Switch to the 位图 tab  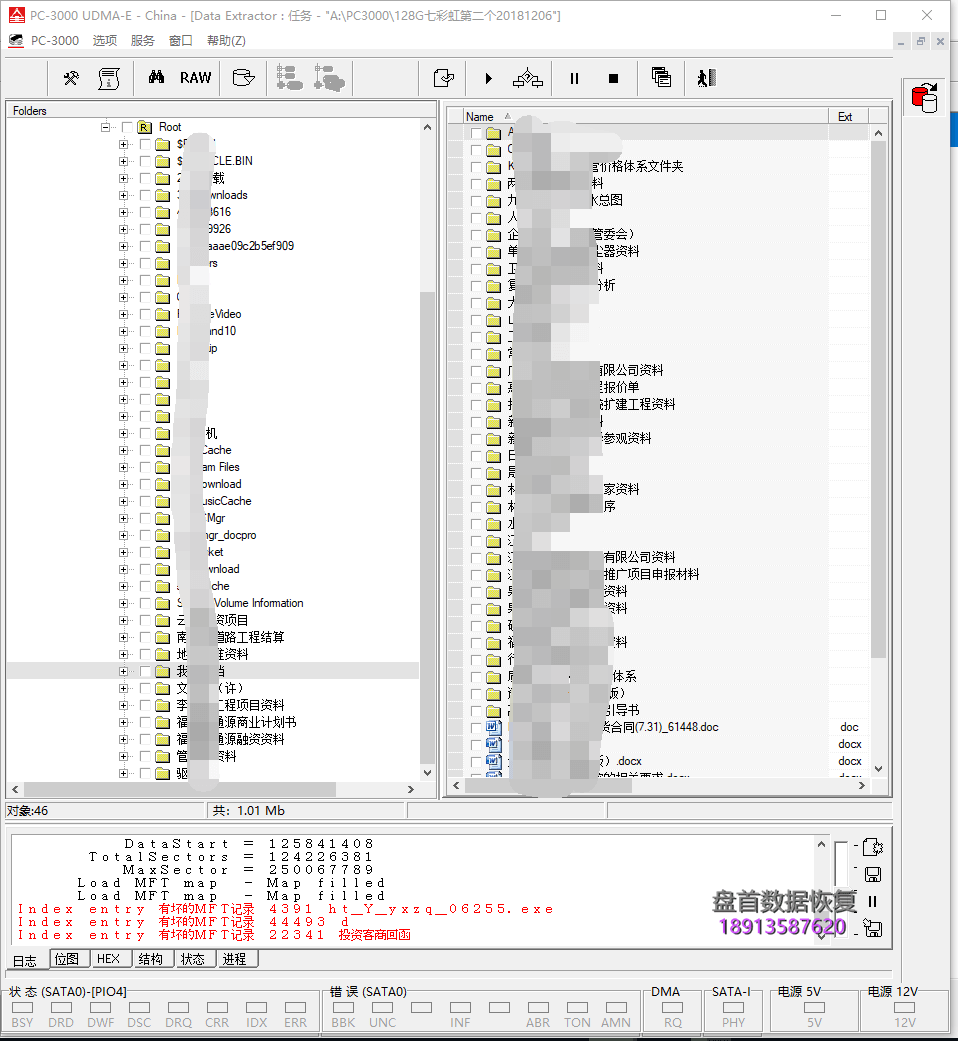point(67,959)
